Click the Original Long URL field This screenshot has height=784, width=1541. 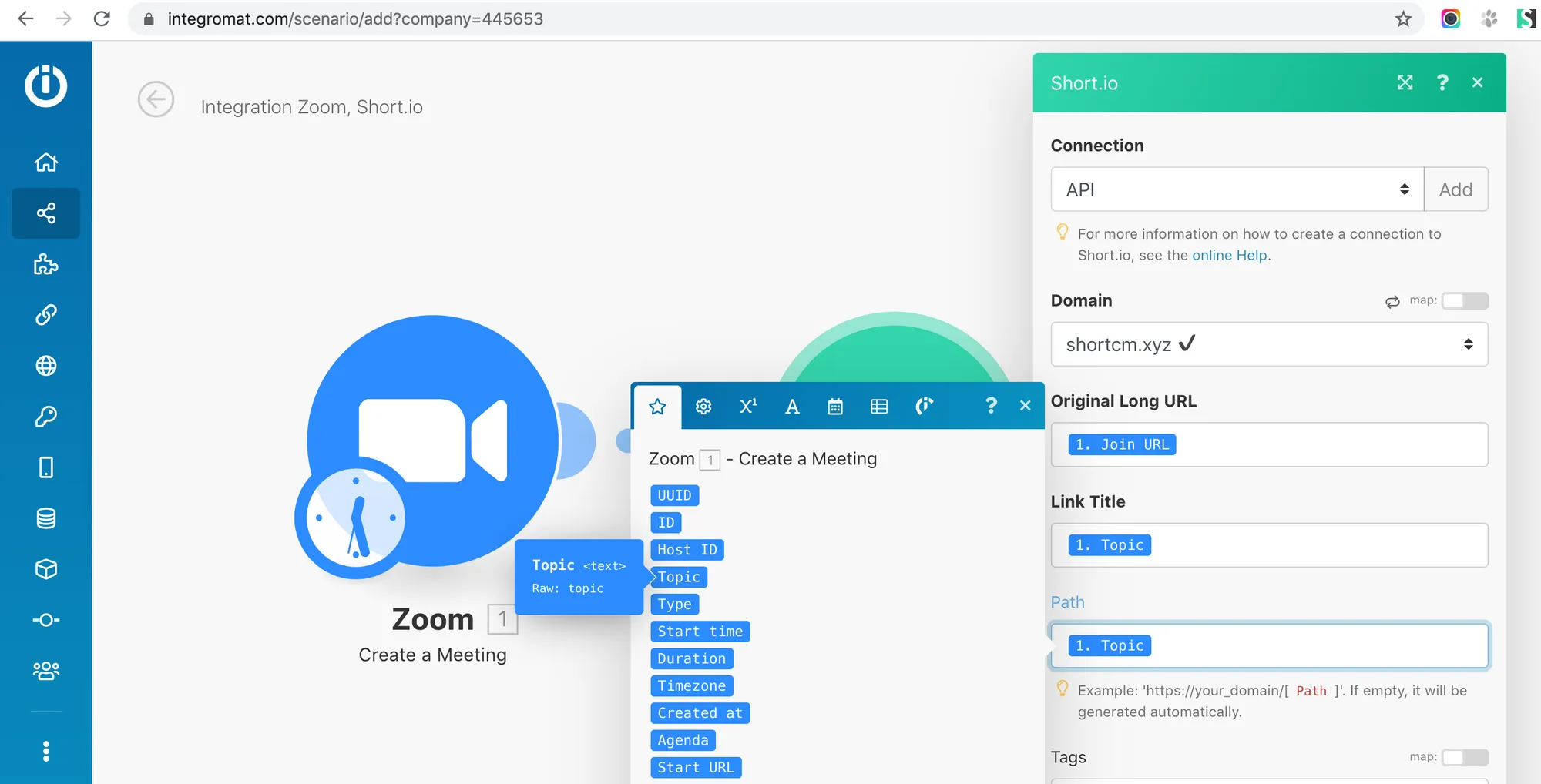pos(1270,444)
